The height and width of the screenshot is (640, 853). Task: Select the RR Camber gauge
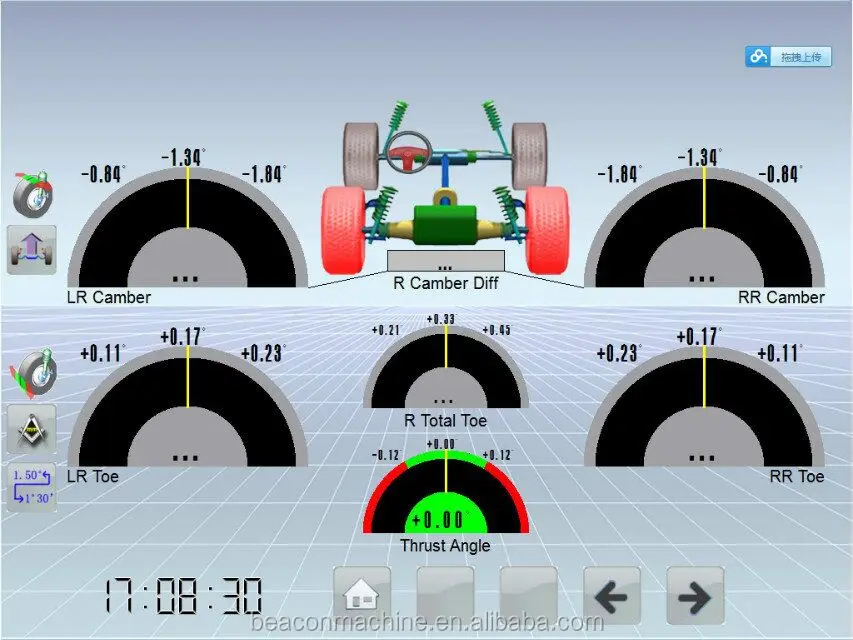point(704,227)
